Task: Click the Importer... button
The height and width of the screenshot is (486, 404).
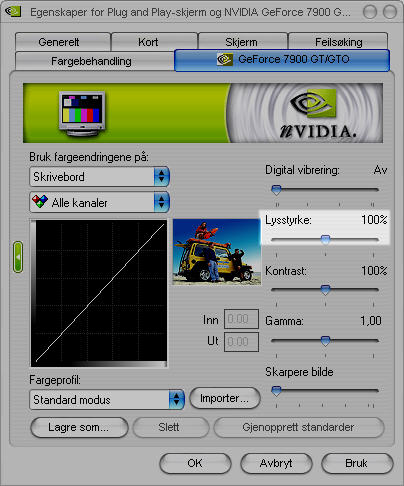Action: click(x=225, y=398)
